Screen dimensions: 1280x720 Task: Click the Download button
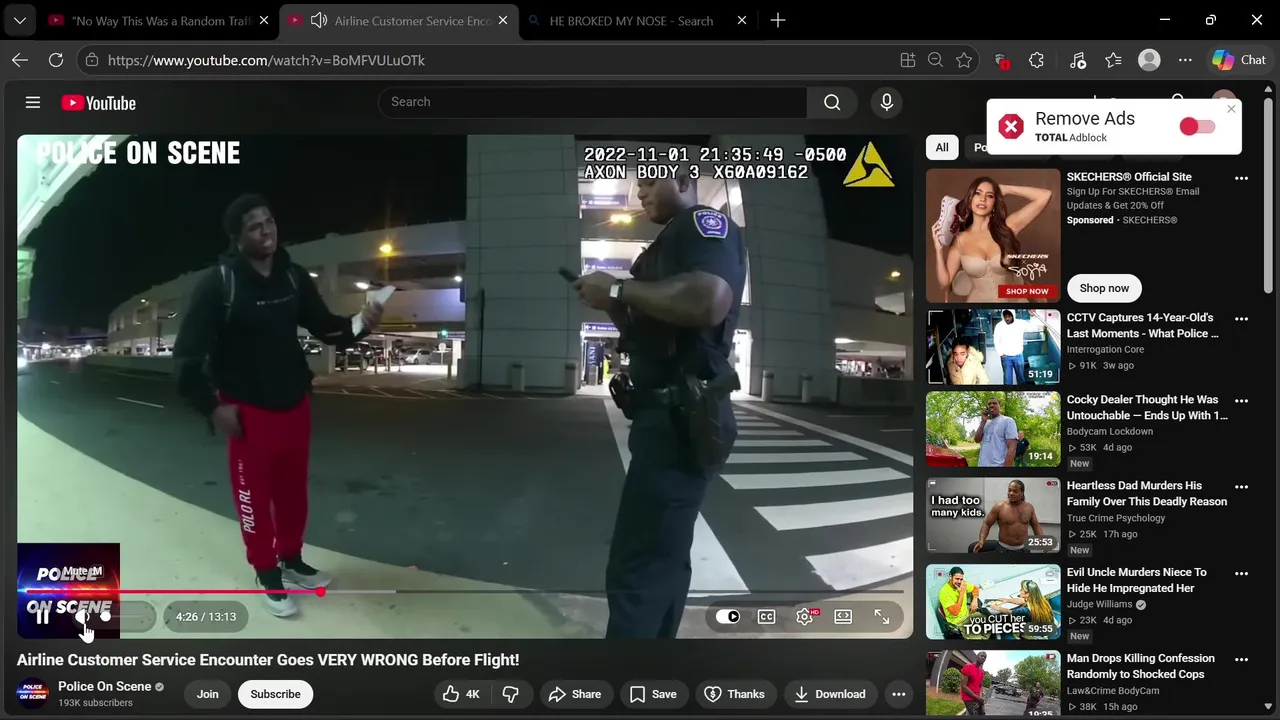click(829, 694)
